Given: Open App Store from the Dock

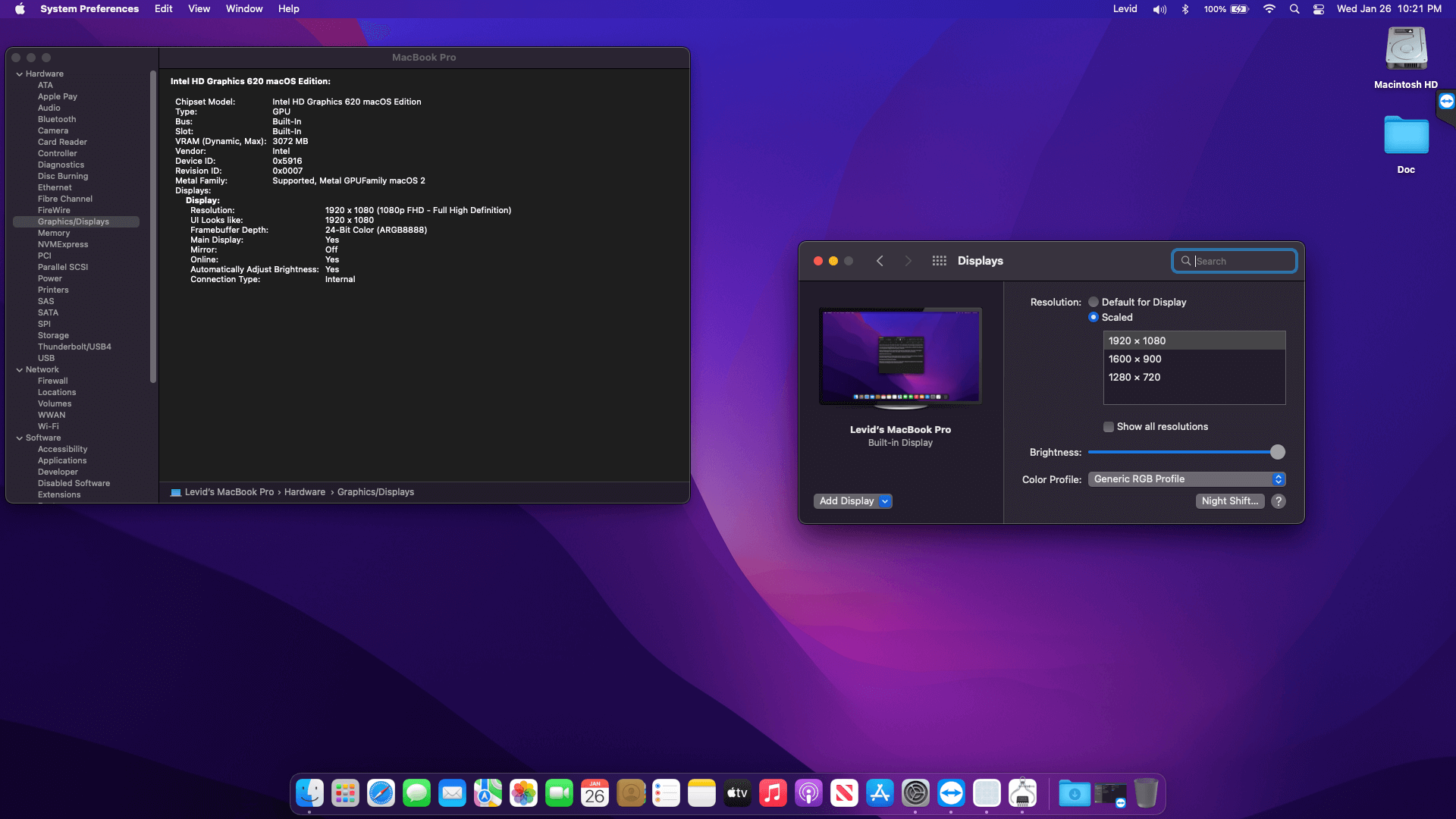Looking at the screenshot, I should click(880, 793).
